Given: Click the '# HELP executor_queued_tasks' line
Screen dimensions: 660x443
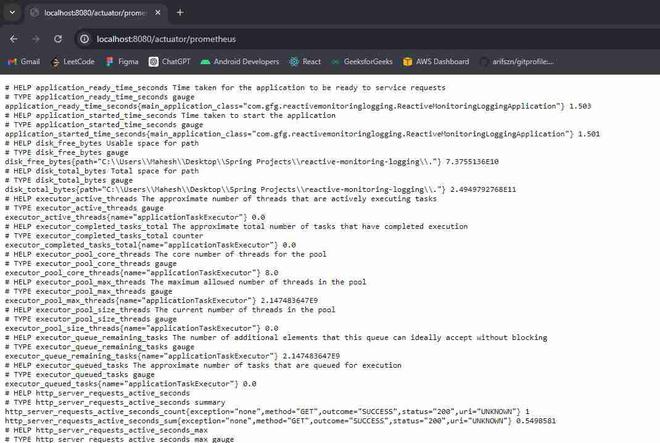Looking at the screenshot, I should (203, 366).
